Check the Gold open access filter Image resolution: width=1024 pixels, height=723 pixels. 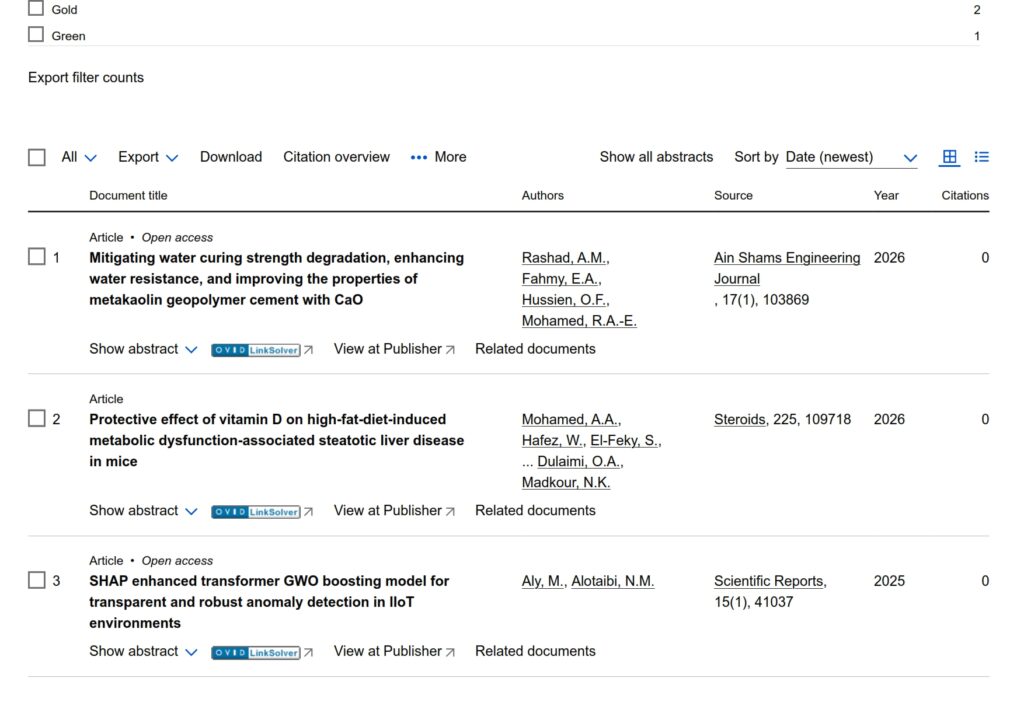pos(36,9)
